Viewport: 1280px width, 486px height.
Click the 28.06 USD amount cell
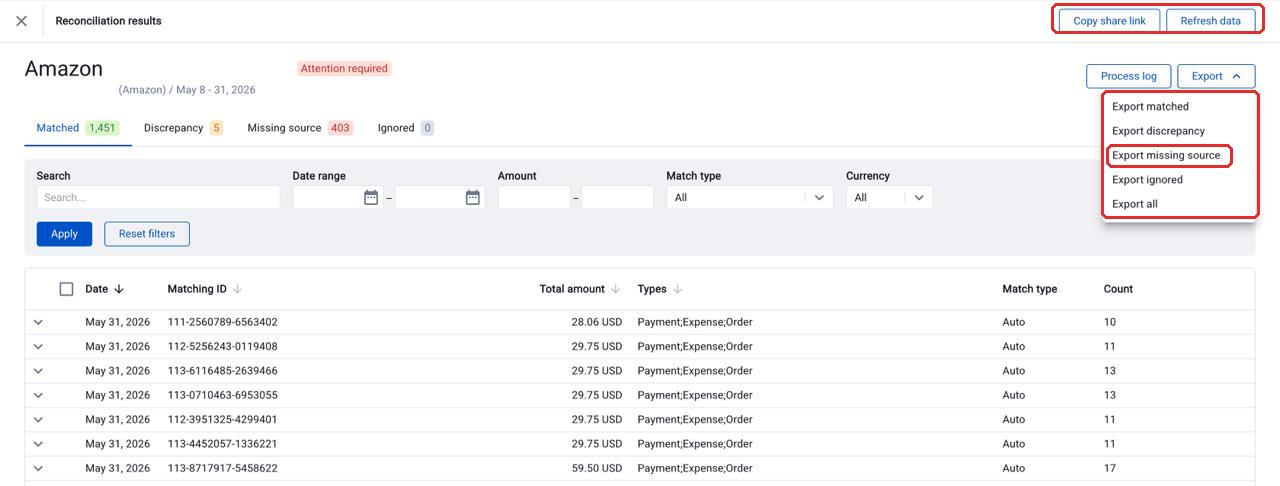597,322
